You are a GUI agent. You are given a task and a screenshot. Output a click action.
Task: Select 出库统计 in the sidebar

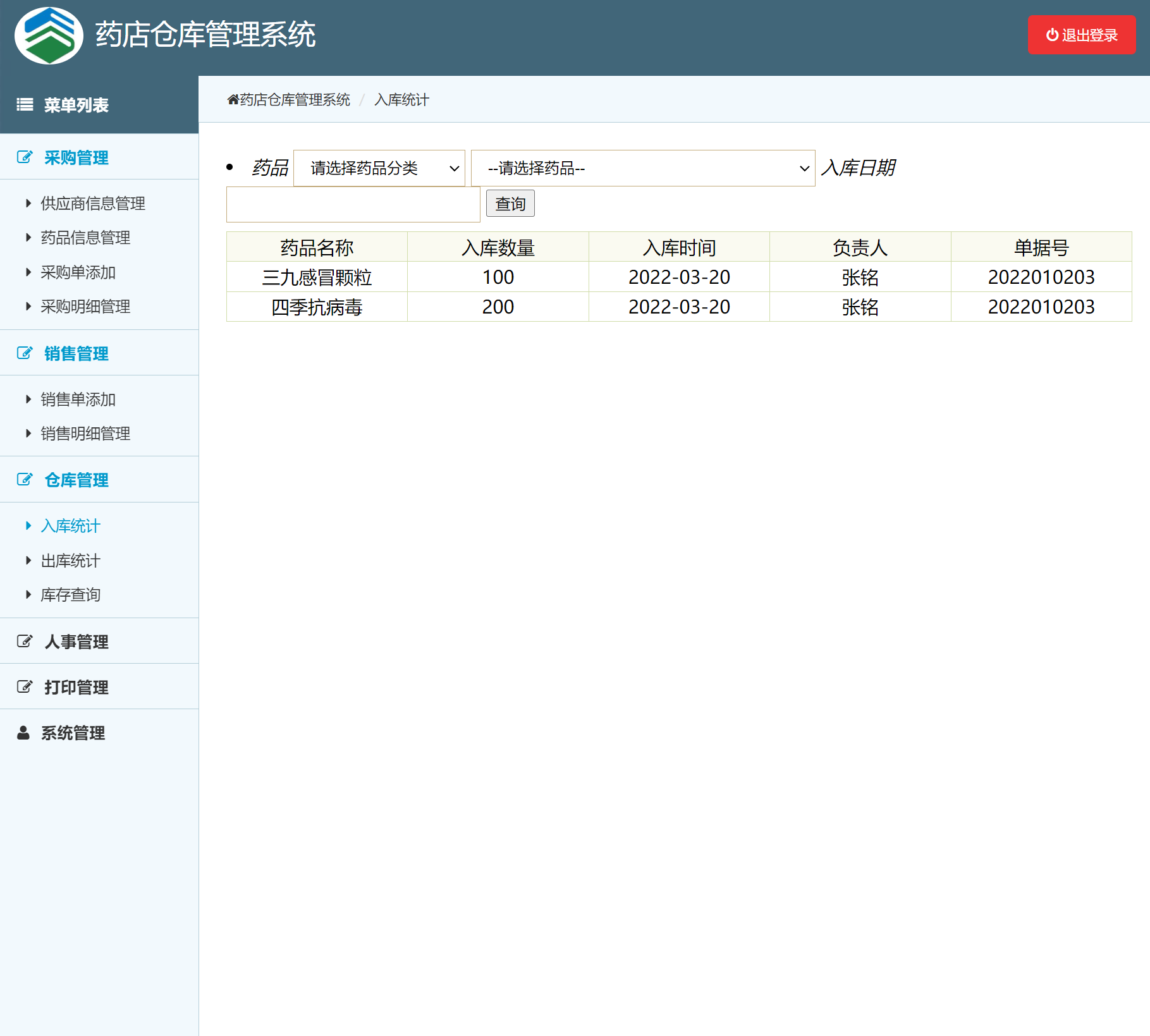(70, 560)
